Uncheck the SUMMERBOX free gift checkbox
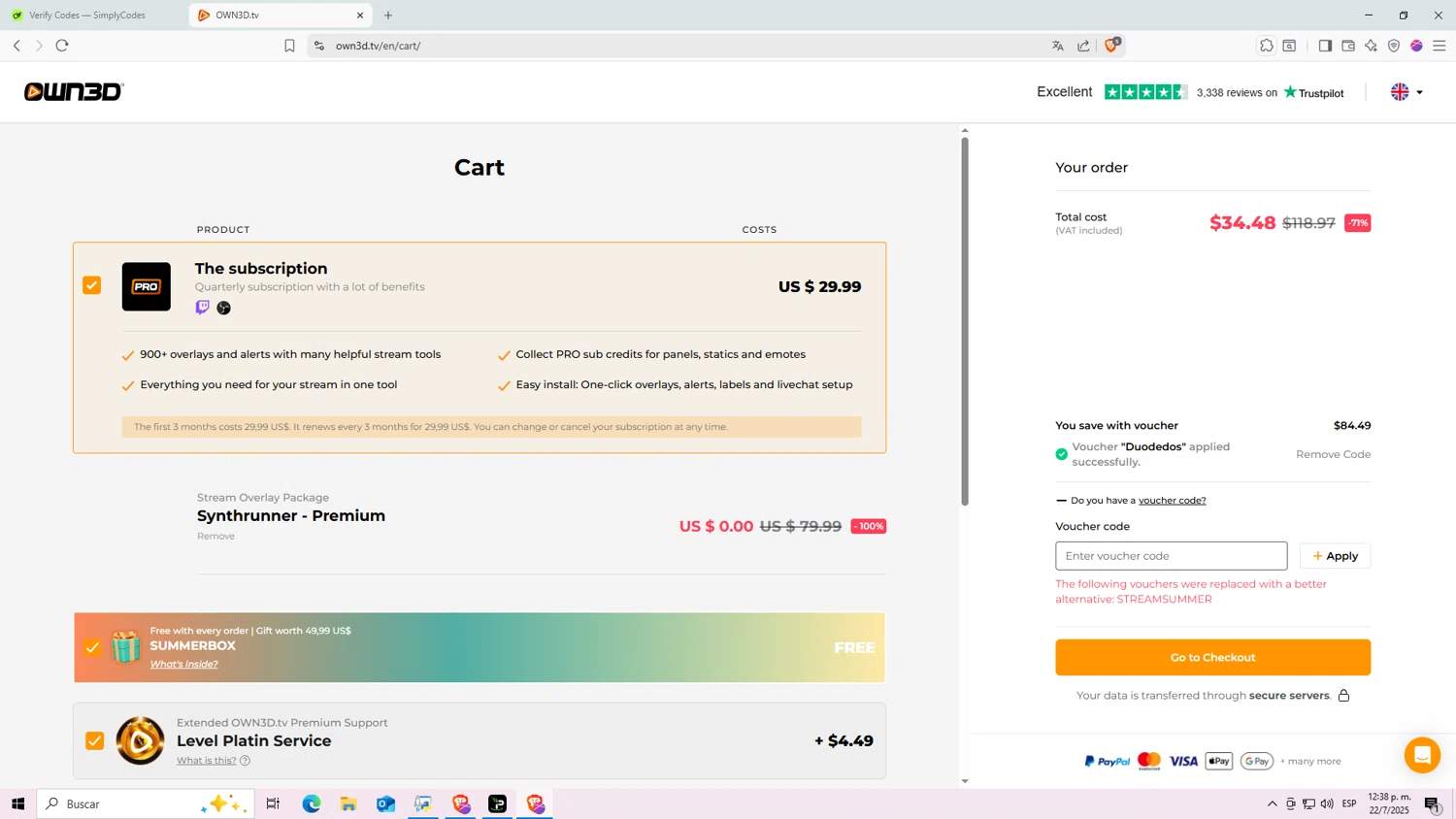The width and height of the screenshot is (1456, 819). [92, 647]
